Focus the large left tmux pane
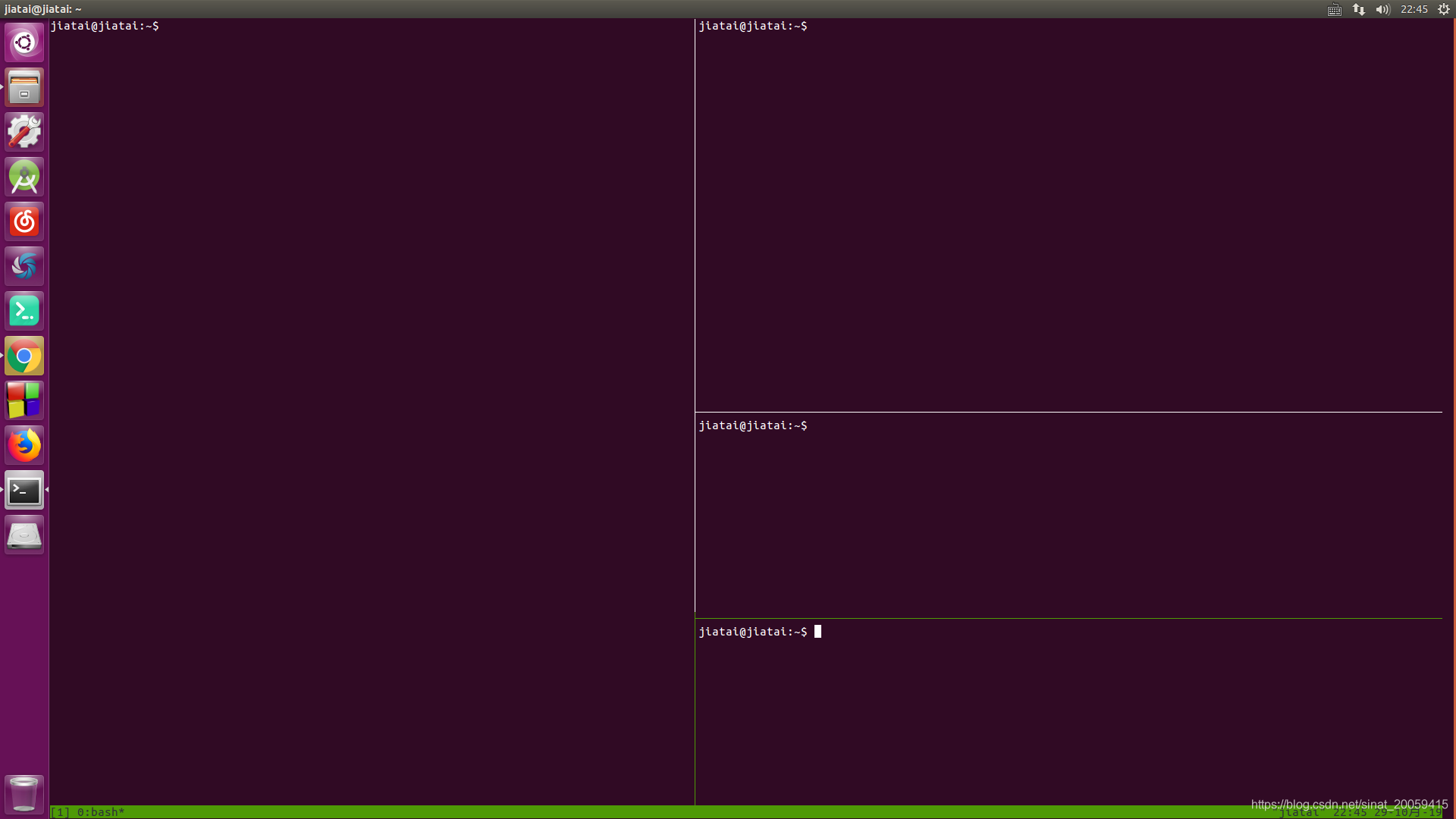Image resolution: width=1456 pixels, height=819 pixels. tap(372, 409)
